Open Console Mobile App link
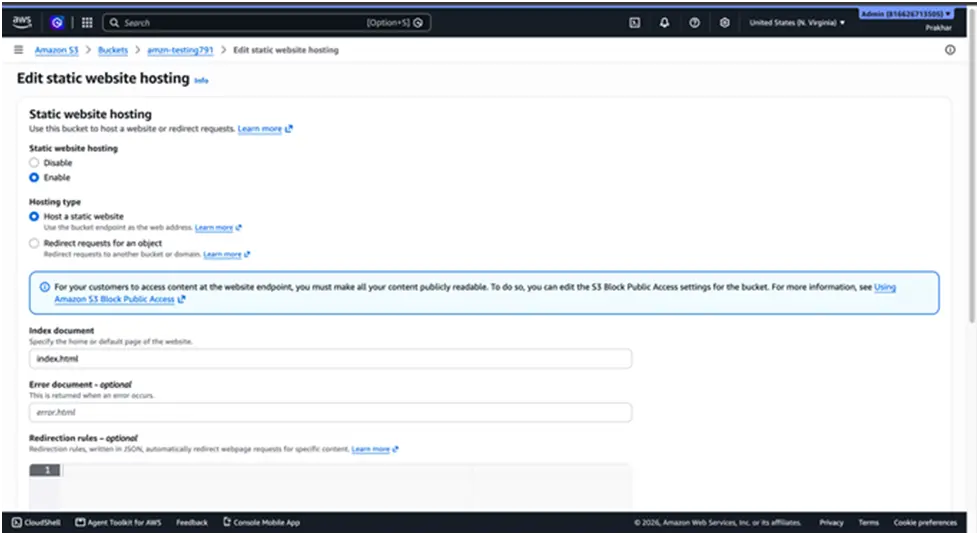The image size is (979, 535). [x=262, y=523]
